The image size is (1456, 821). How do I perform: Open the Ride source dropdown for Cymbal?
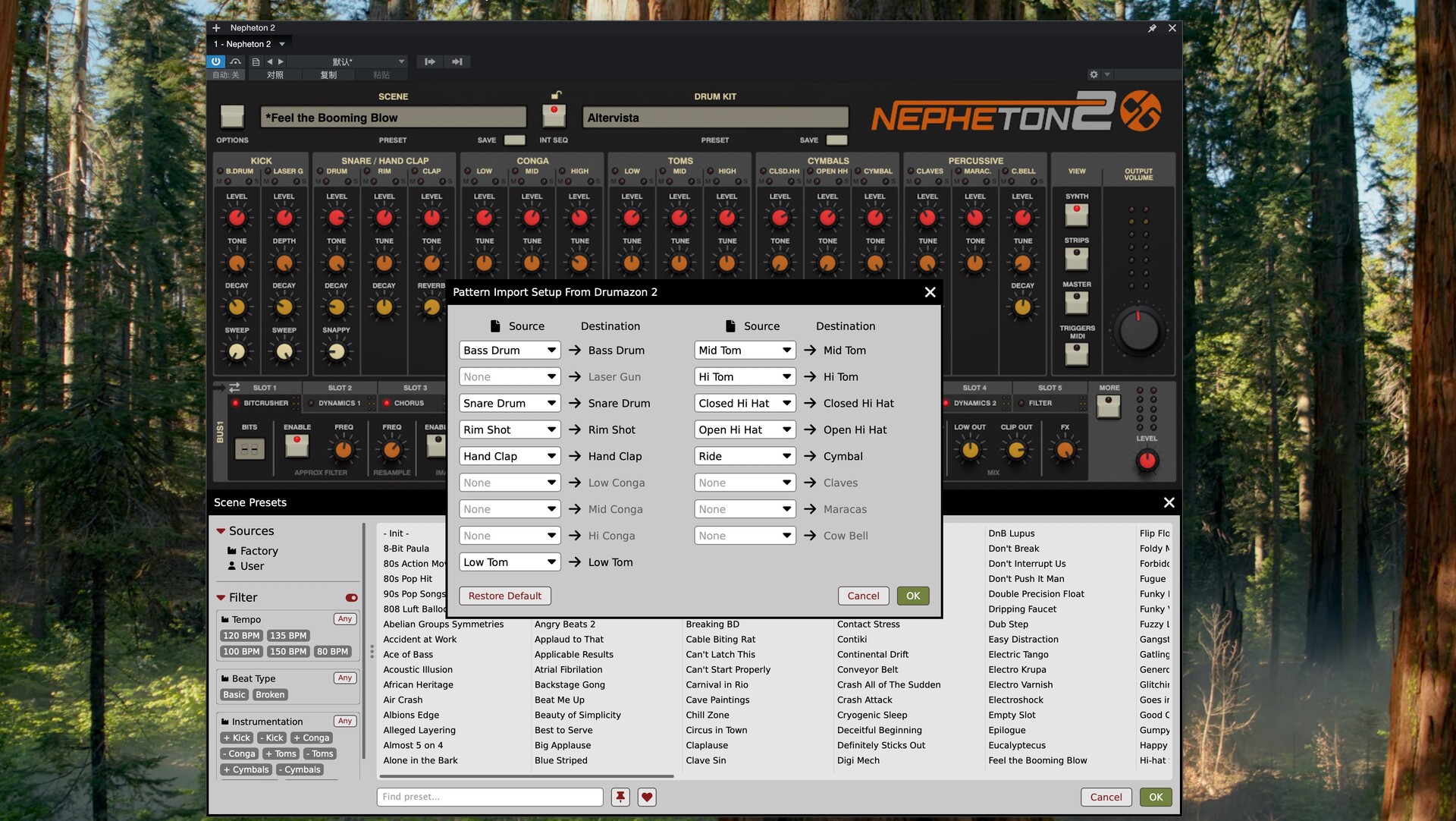click(x=745, y=457)
